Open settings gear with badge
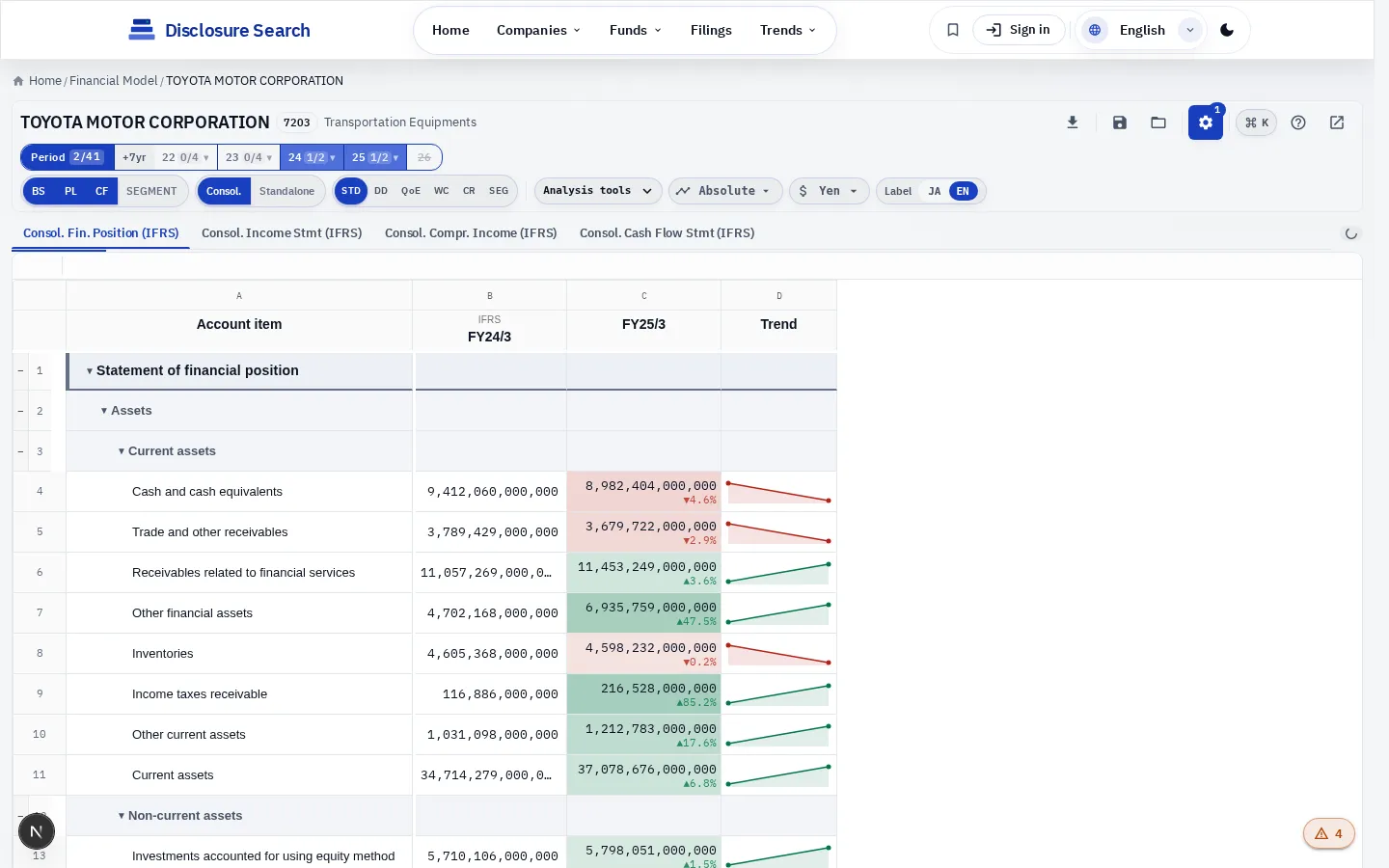This screenshot has height=868, width=1389. (1206, 122)
